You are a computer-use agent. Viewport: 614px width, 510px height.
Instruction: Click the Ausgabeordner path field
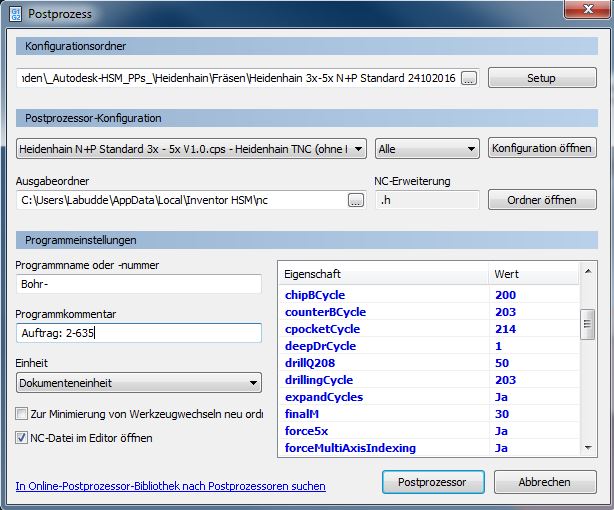(182, 200)
